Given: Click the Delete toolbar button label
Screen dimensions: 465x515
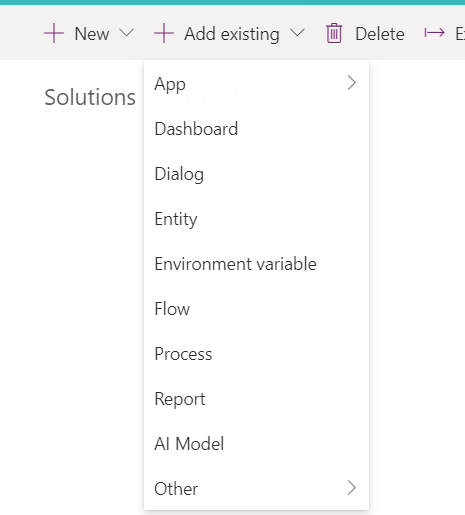Looking at the screenshot, I should point(380,34).
